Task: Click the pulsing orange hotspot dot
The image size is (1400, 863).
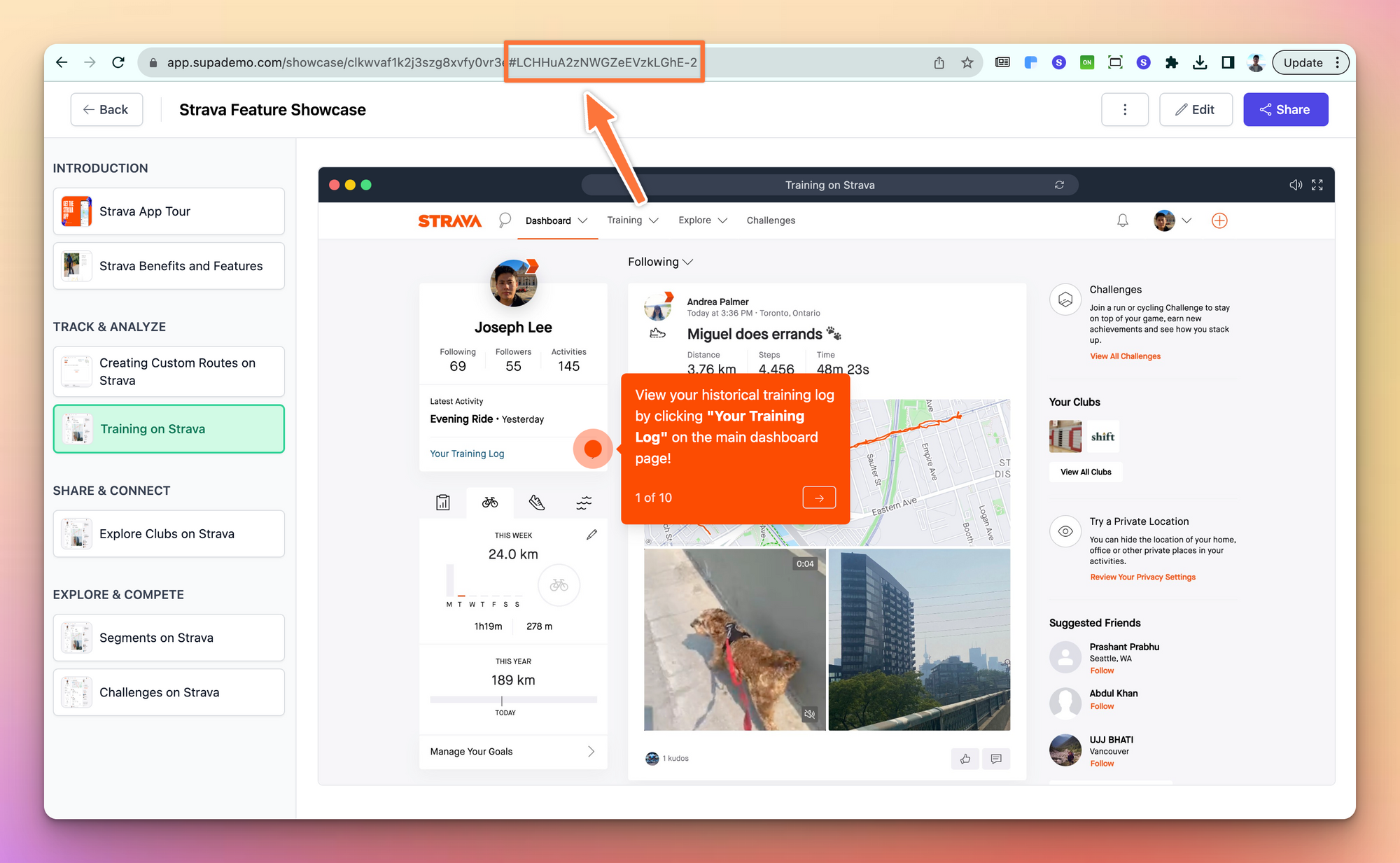Action: point(593,449)
